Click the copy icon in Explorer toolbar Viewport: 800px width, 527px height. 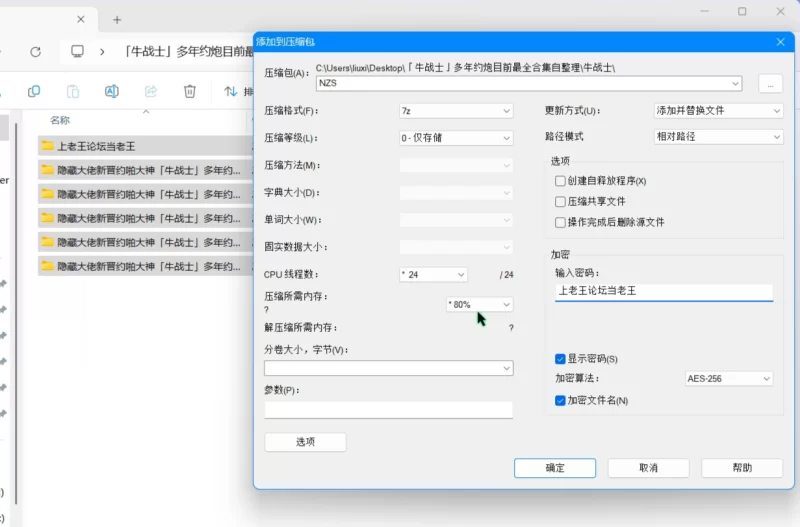pyautogui.click(x=34, y=91)
